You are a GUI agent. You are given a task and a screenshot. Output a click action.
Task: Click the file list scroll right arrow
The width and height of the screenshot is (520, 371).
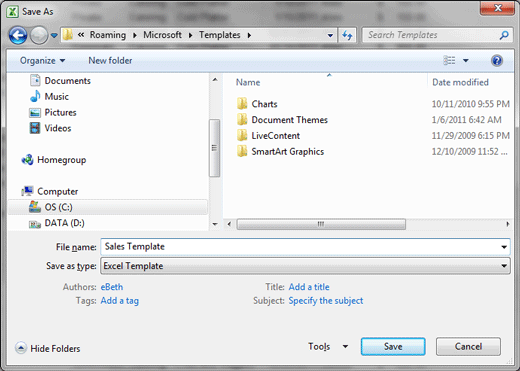(x=508, y=224)
